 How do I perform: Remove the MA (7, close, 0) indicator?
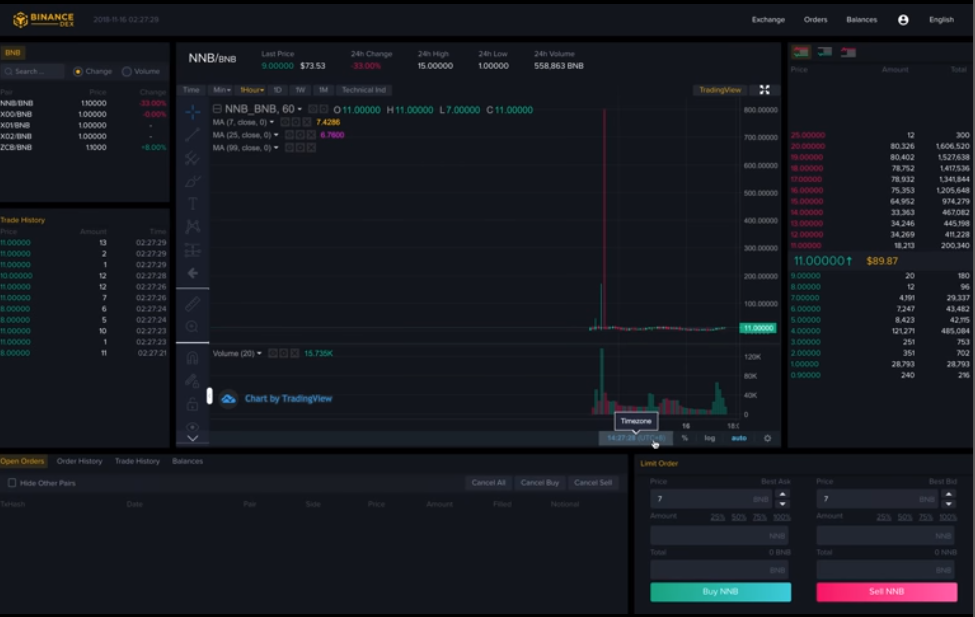point(307,123)
